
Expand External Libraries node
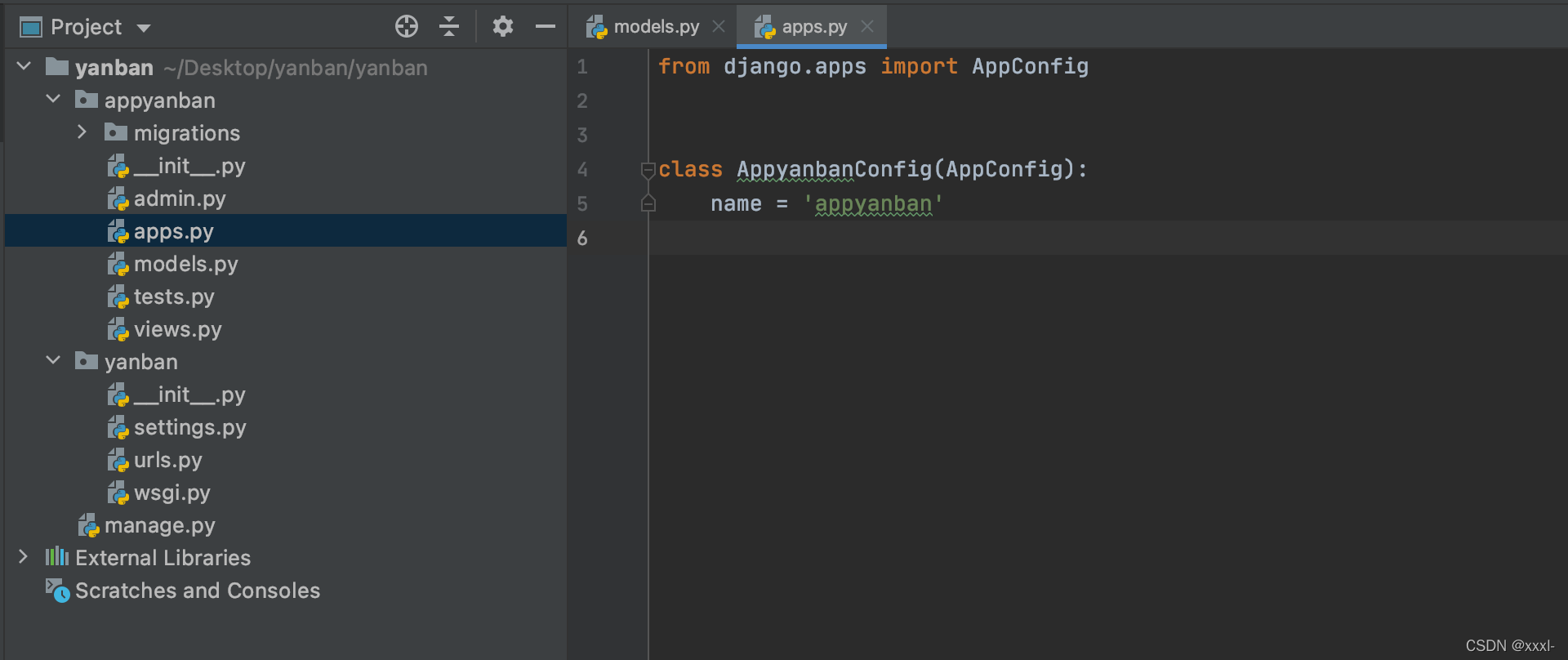pos(23,556)
